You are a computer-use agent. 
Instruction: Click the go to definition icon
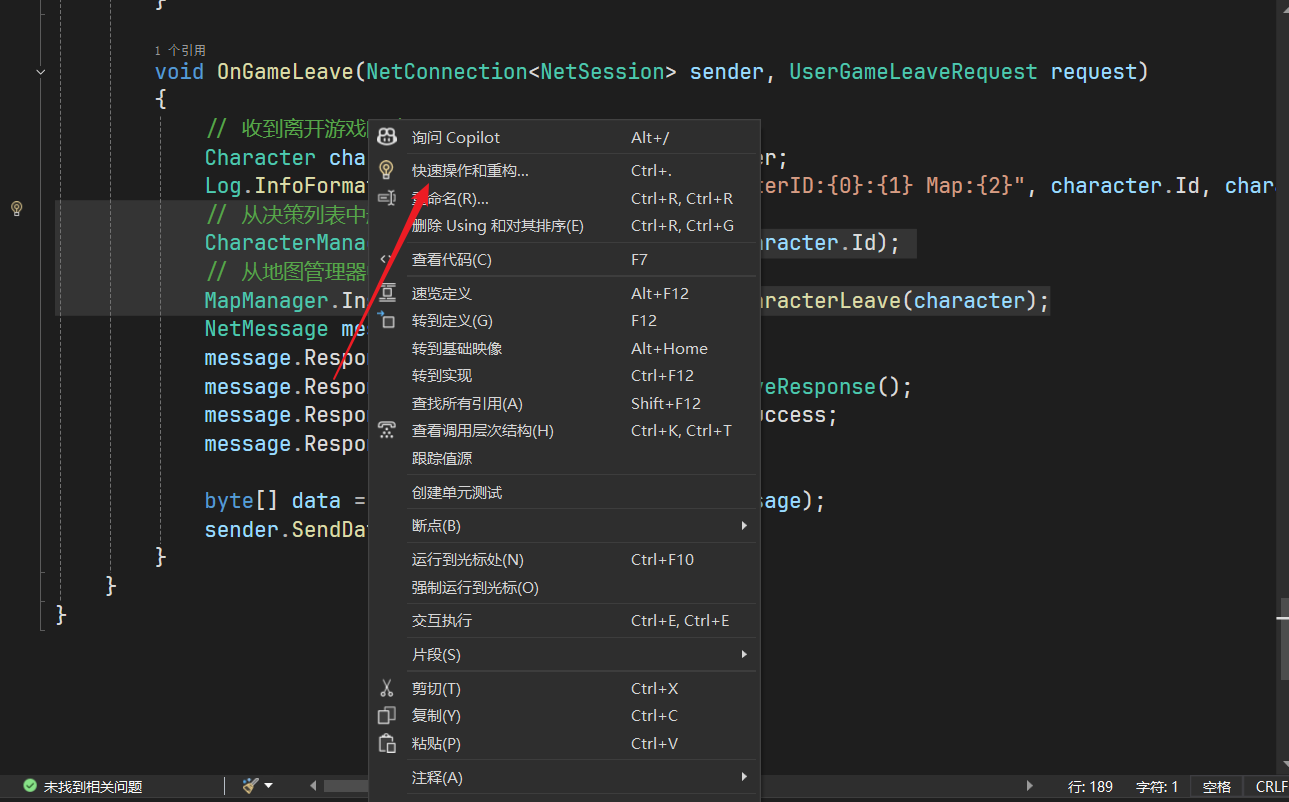pos(387,321)
